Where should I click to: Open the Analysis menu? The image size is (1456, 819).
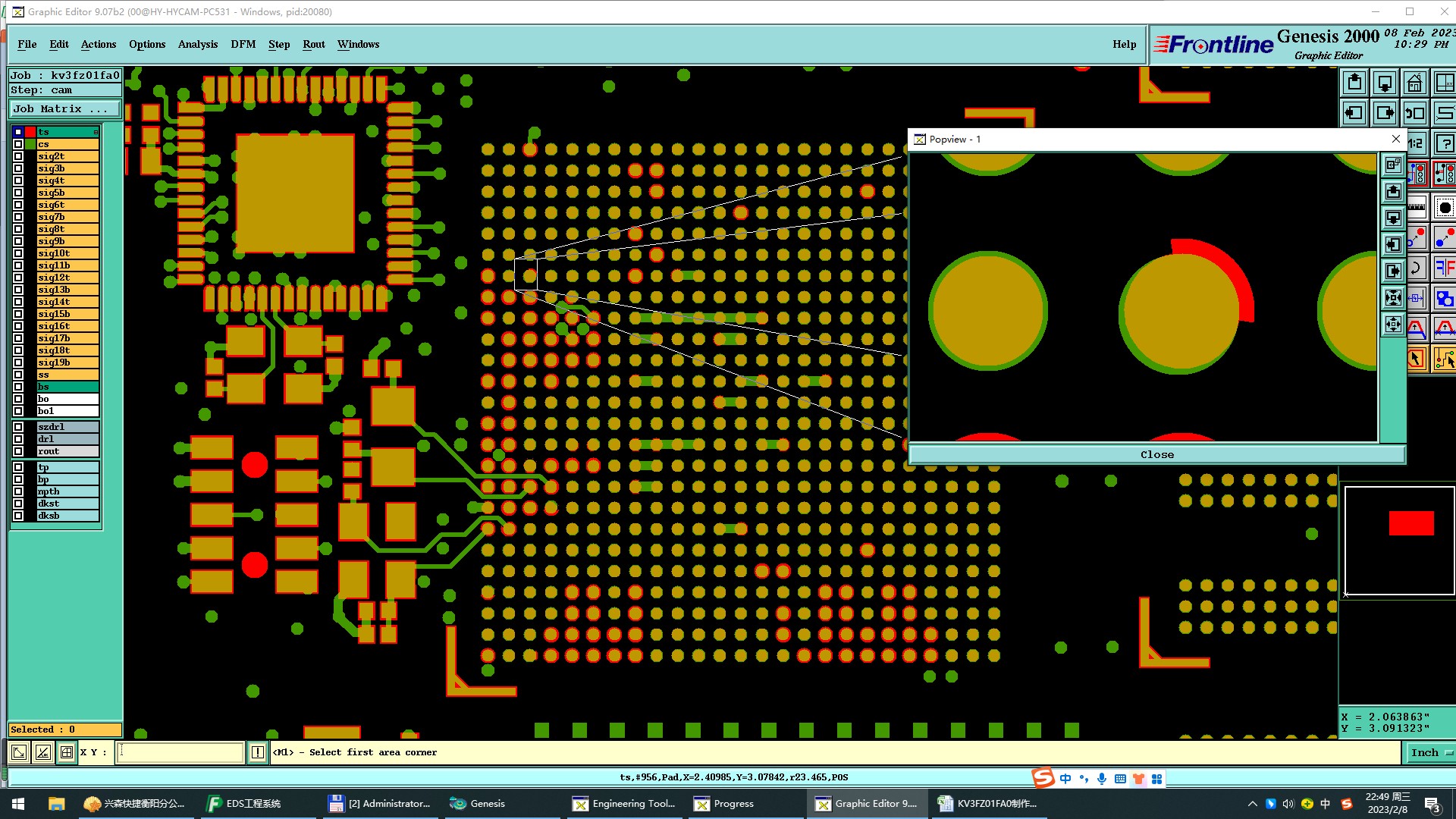pos(197,44)
